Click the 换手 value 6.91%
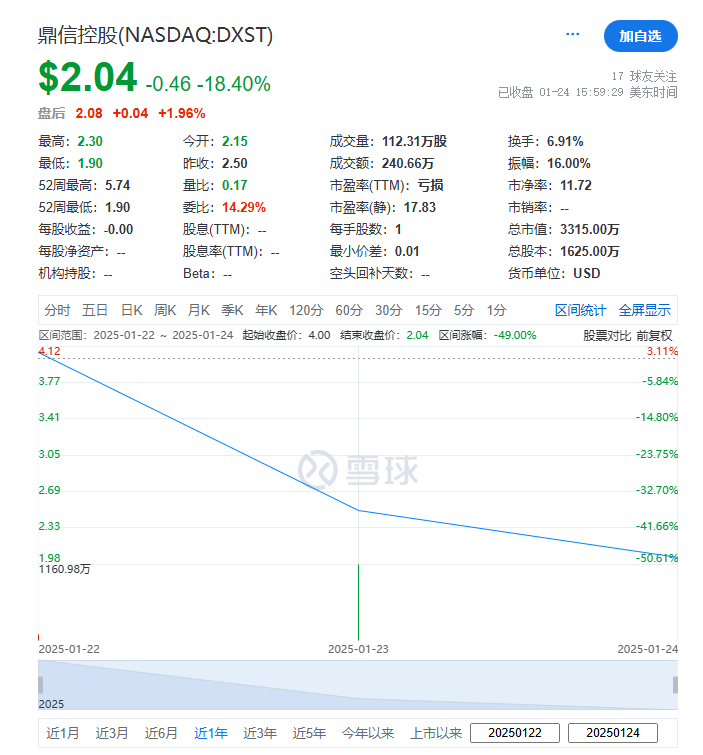The width and height of the screenshot is (703, 755). tap(565, 141)
